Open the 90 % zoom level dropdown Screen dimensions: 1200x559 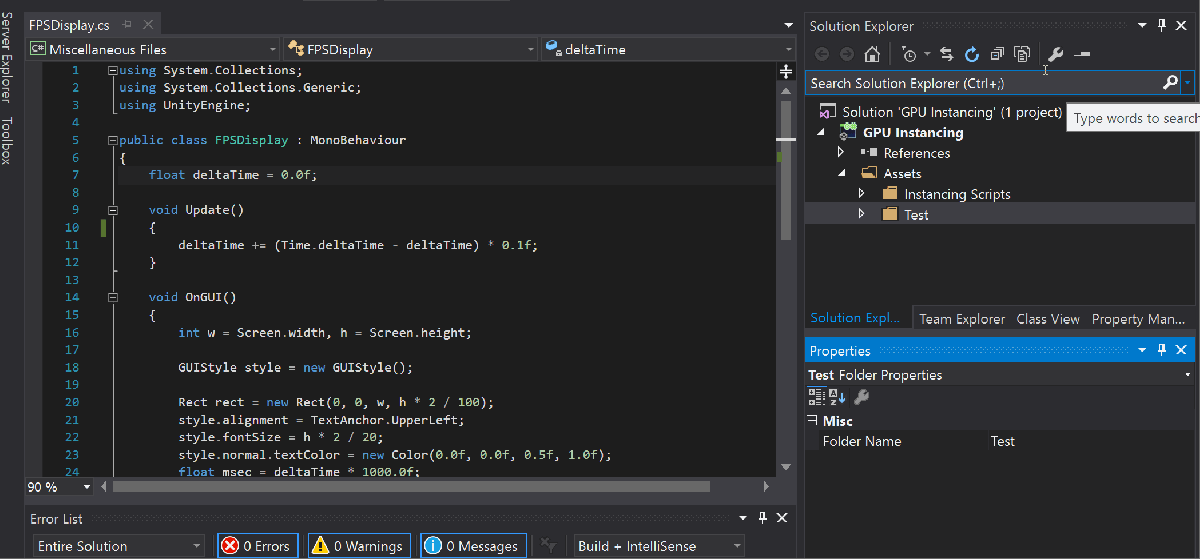(x=87, y=487)
